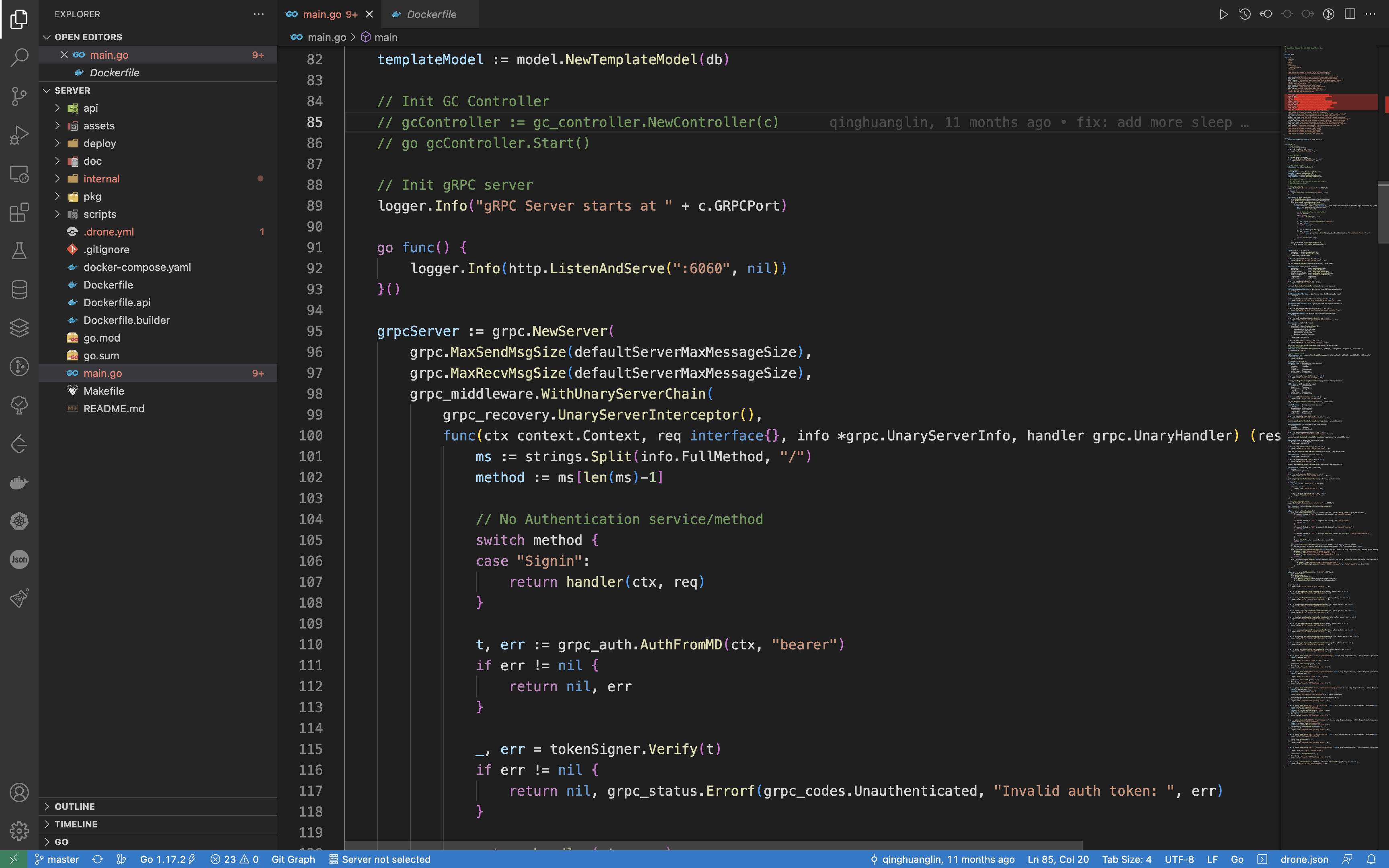Click the vertical editor scrollbar thumb
Image resolution: width=1389 pixels, height=868 pixels.
1383,213
